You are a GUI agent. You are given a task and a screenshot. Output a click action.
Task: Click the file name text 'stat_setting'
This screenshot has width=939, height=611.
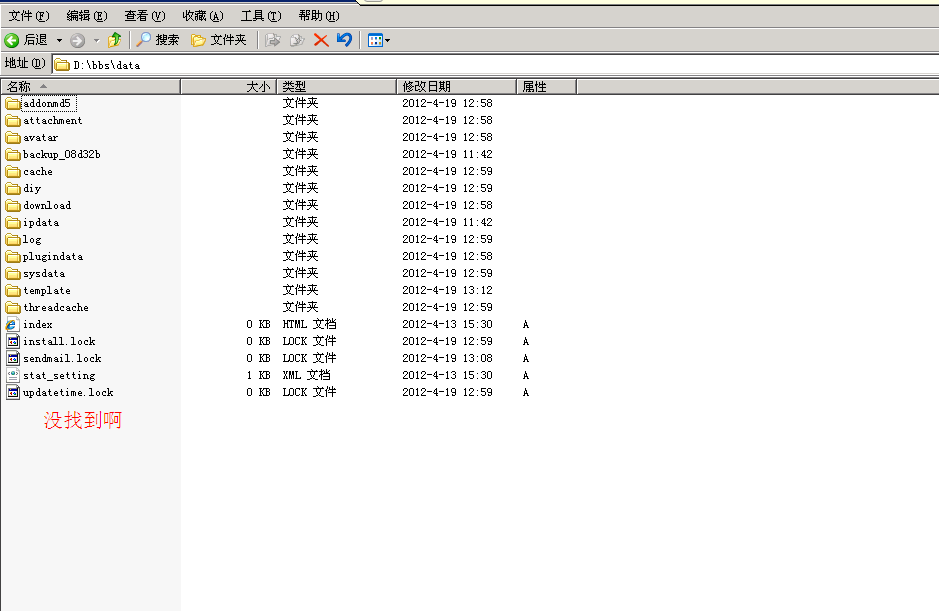[59, 376]
